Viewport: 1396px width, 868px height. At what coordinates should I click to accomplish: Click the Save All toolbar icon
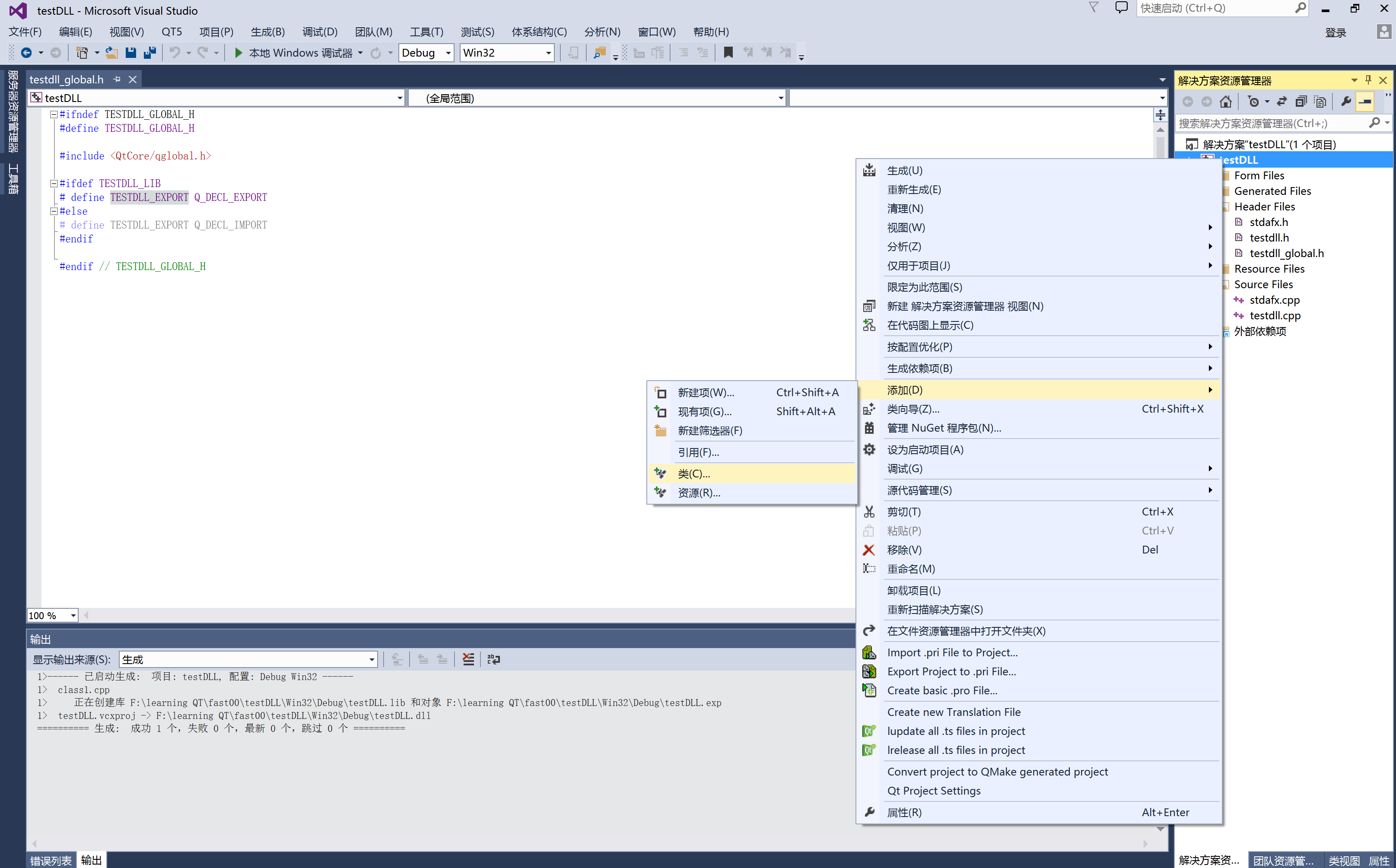click(x=150, y=52)
